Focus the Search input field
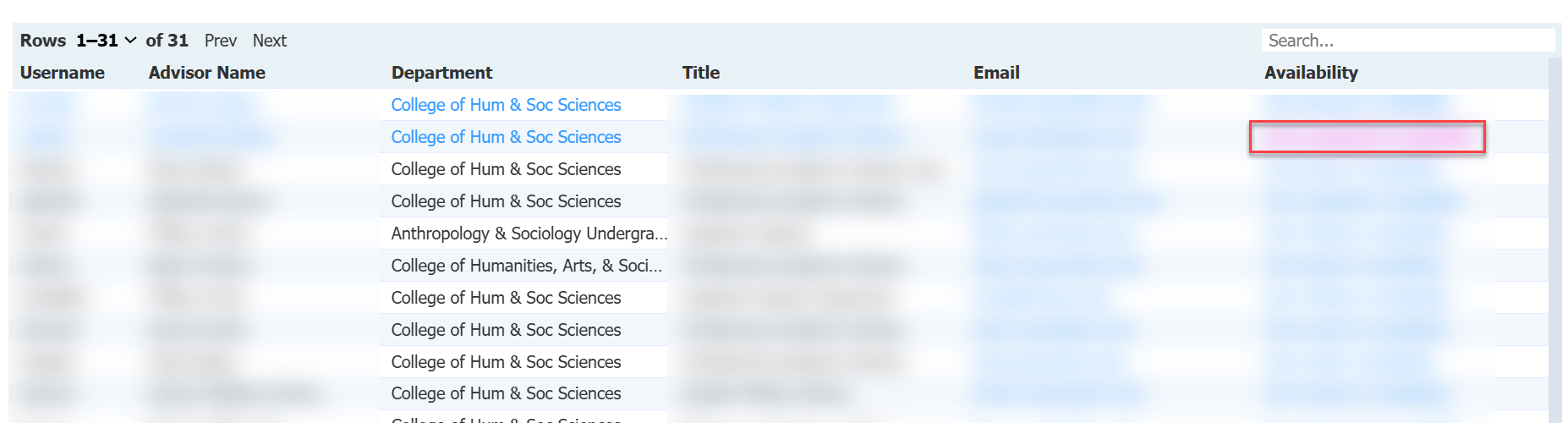The height and width of the screenshot is (423, 1568). (1406, 41)
